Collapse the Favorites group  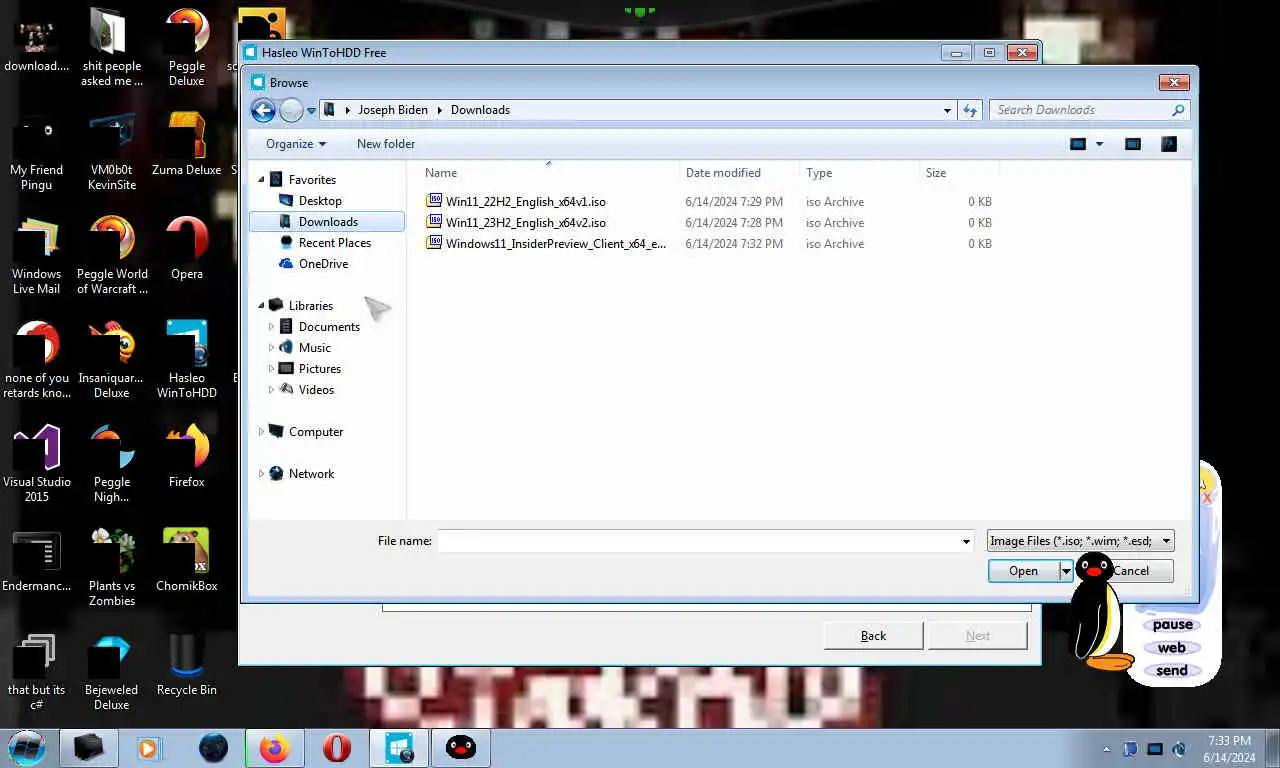click(262, 180)
